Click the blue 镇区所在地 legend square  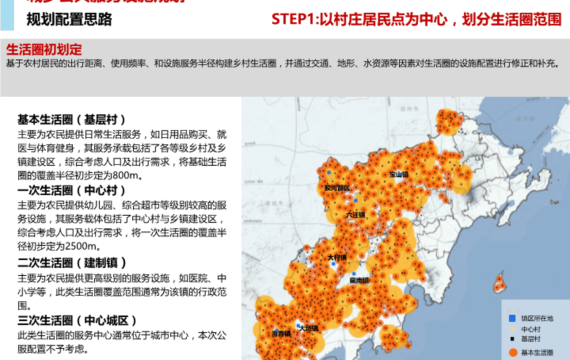(x=512, y=319)
